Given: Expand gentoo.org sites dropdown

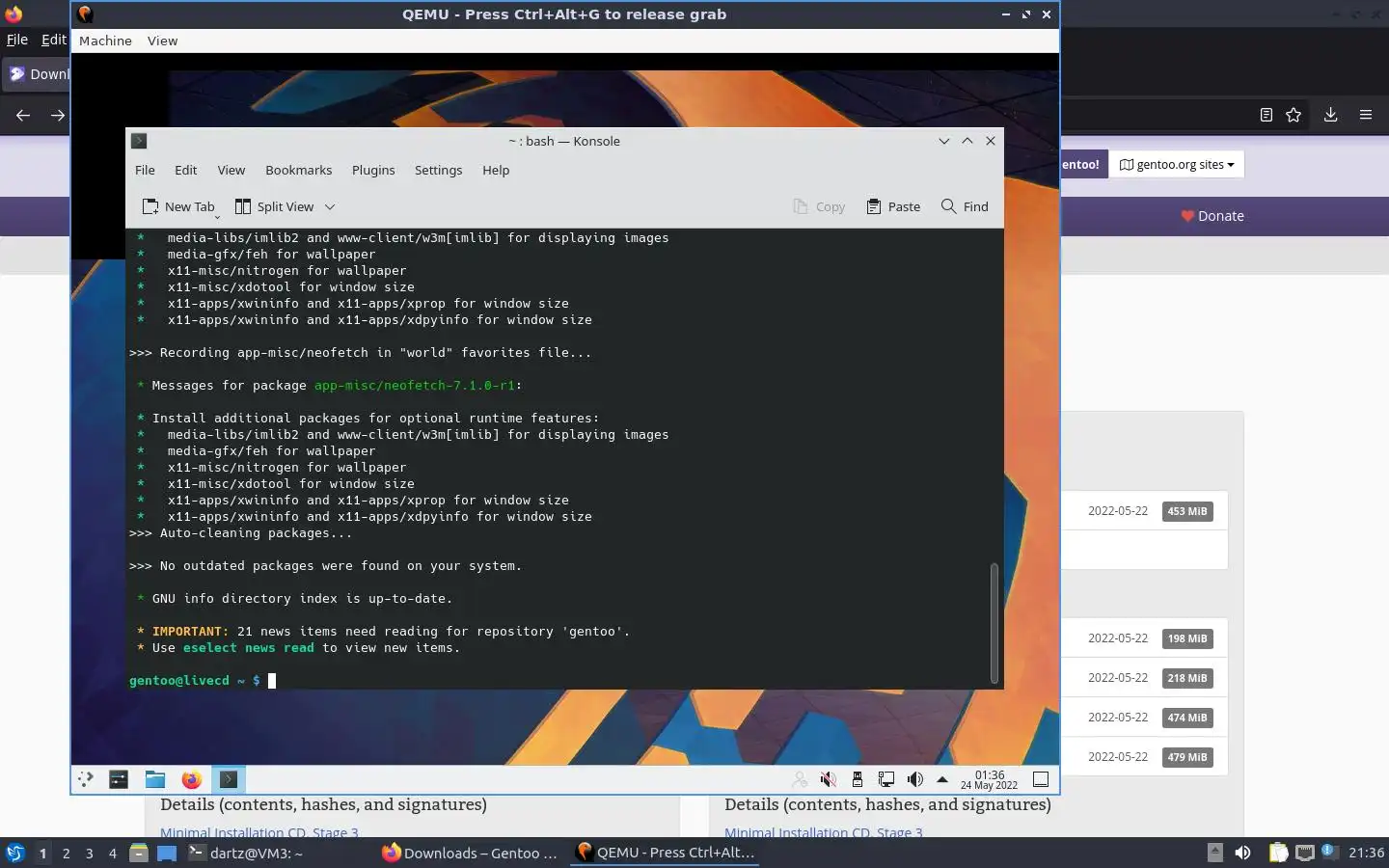Looking at the screenshot, I should click(x=1176, y=164).
